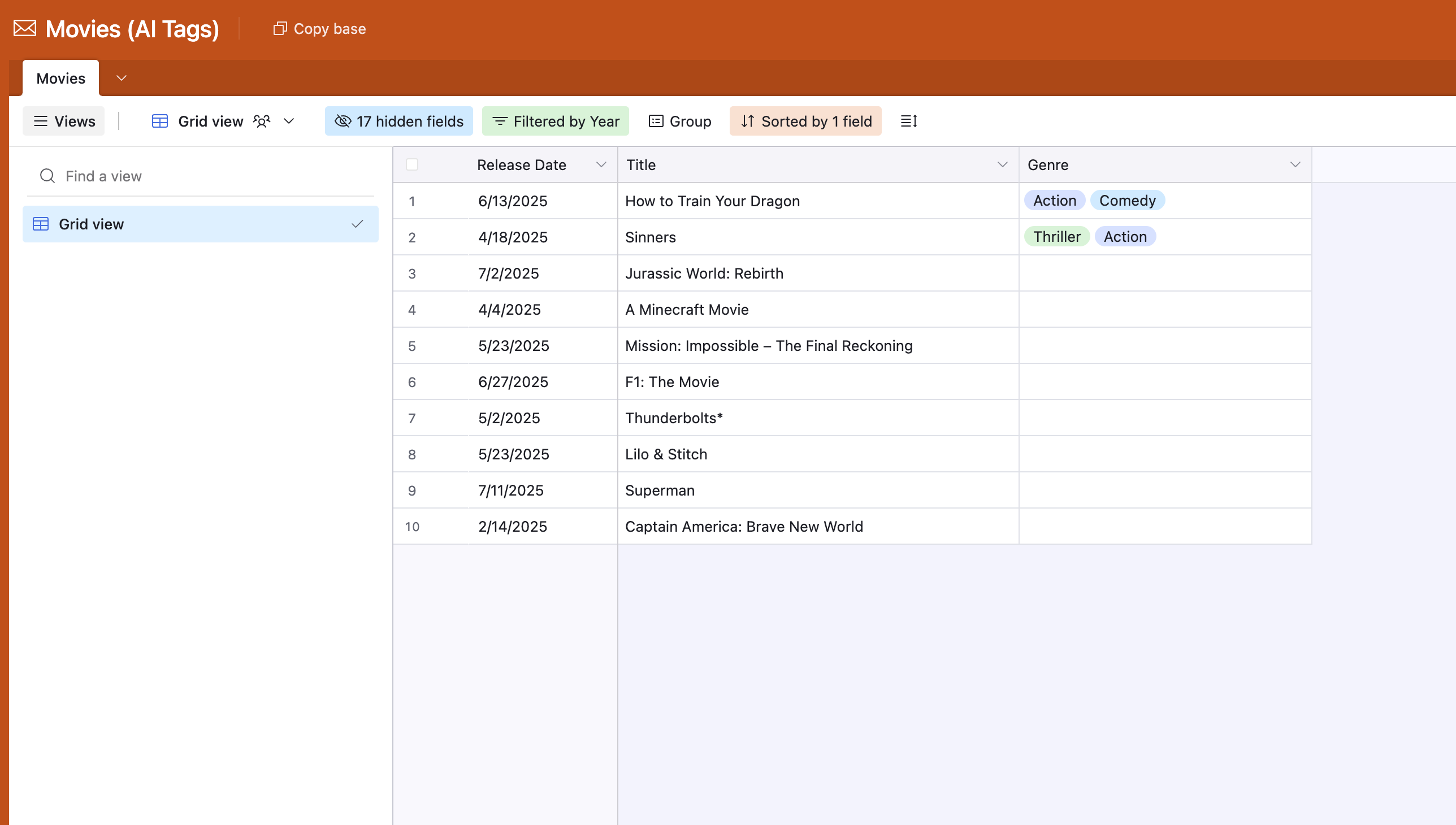This screenshot has width=1456, height=825.
Task: Click the empty Genre cell for Superman
Action: pyautogui.click(x=1165, y=490)
